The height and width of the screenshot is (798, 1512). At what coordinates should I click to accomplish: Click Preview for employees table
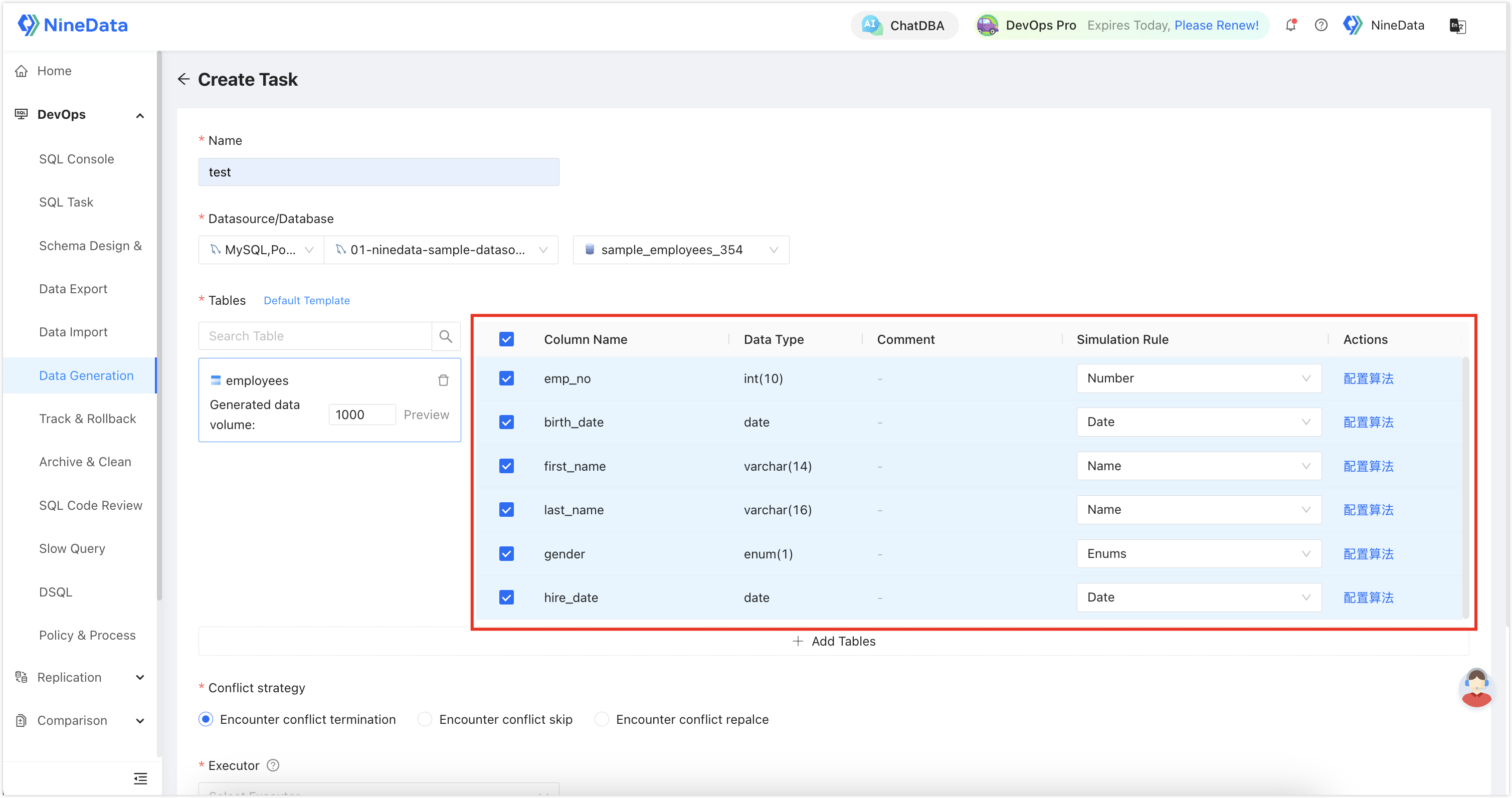click(426, 415)
